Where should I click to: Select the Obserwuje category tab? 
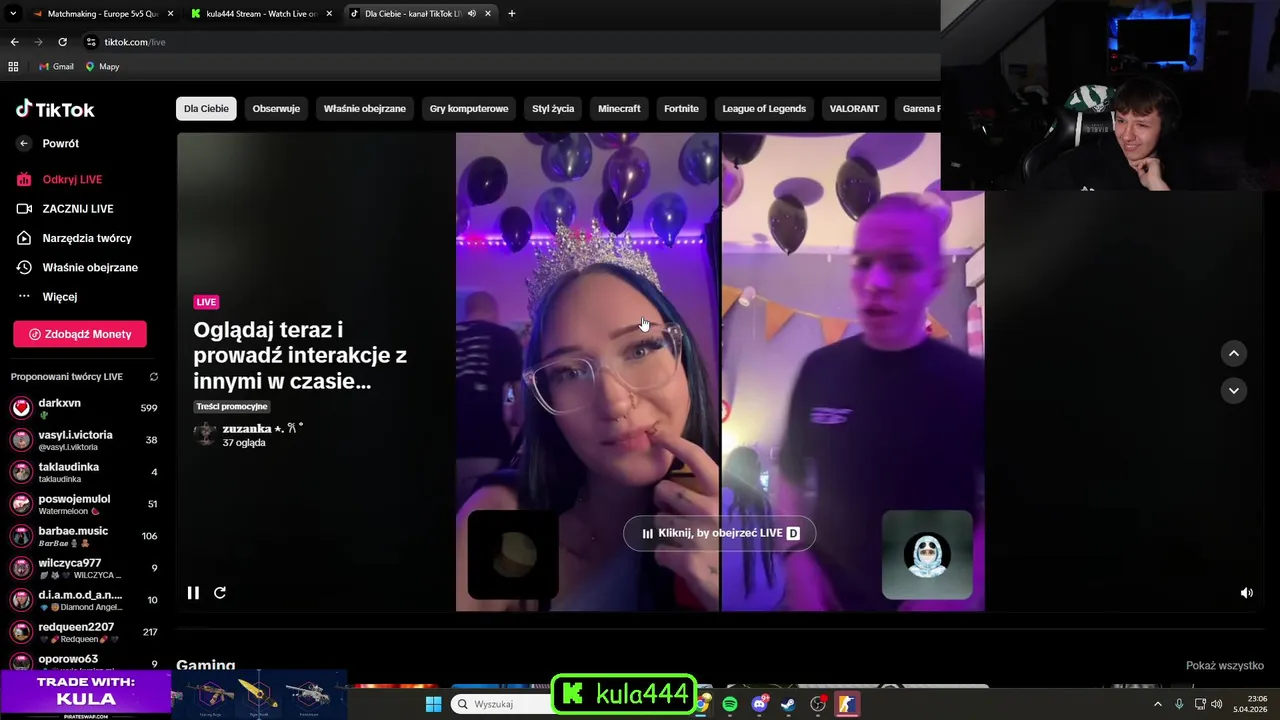click(x=276, y=108)
